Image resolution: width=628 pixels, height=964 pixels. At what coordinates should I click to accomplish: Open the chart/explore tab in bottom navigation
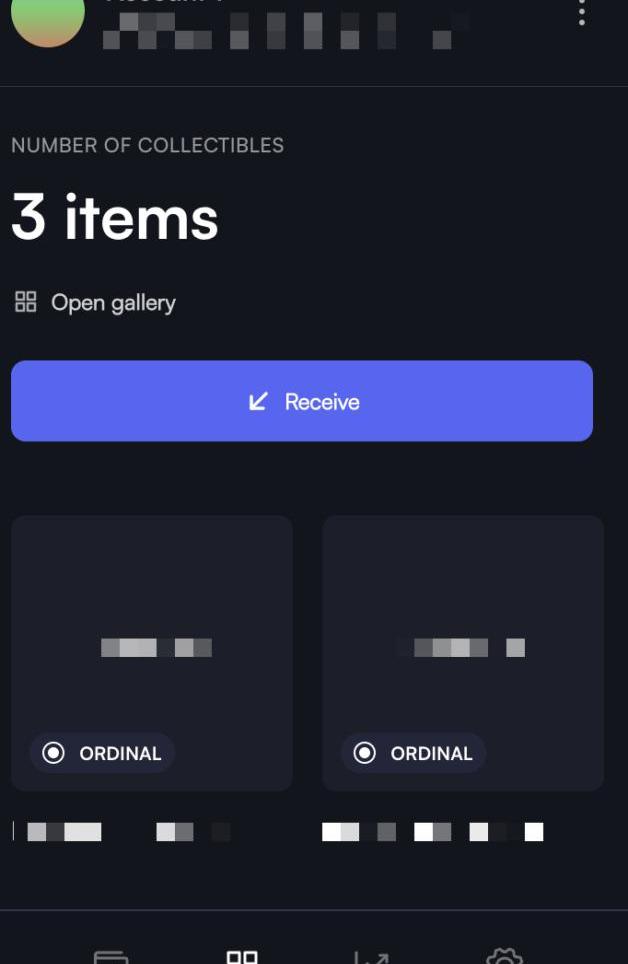[x=371, y=957]
